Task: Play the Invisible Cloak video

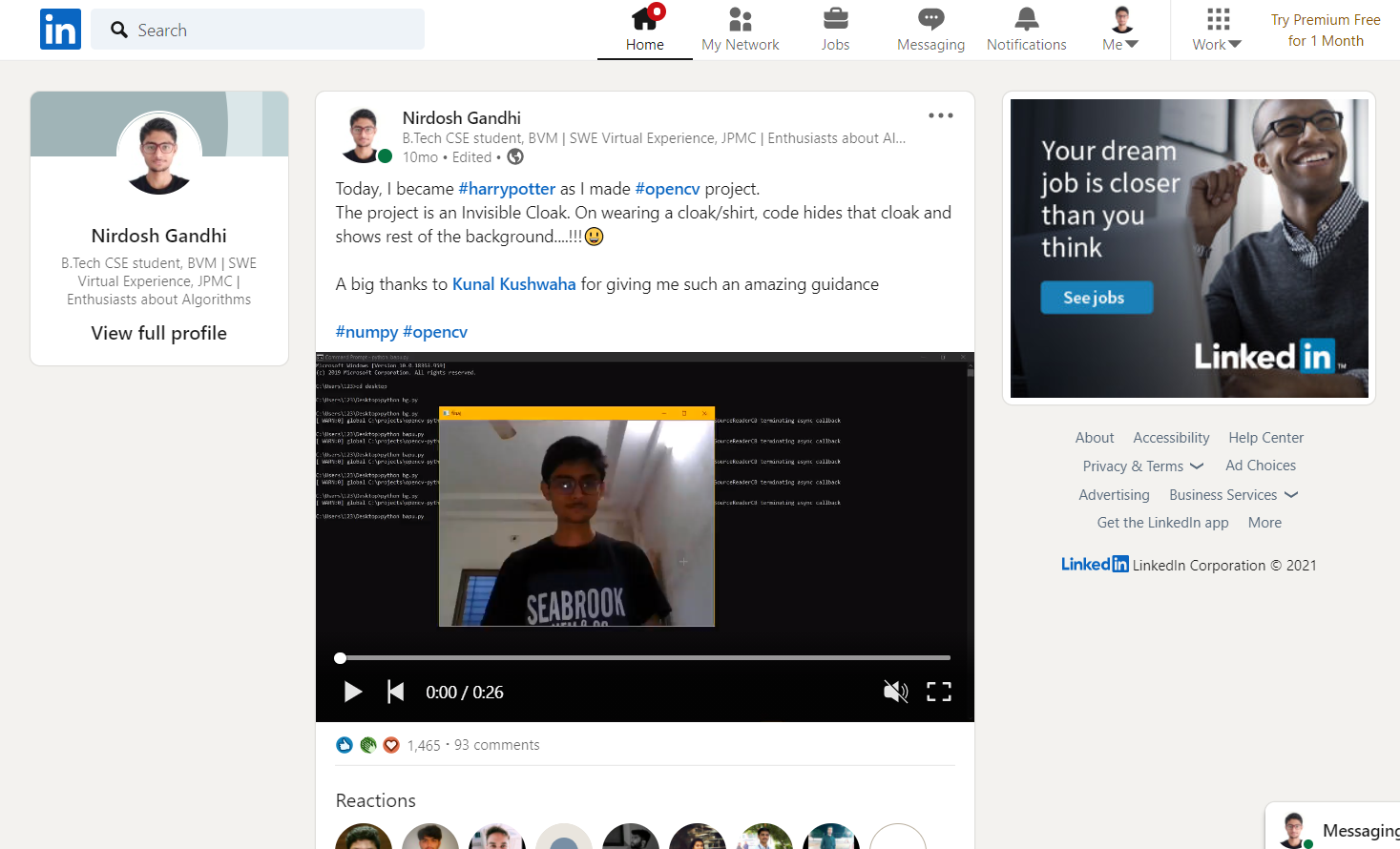Action: [352, 692]
